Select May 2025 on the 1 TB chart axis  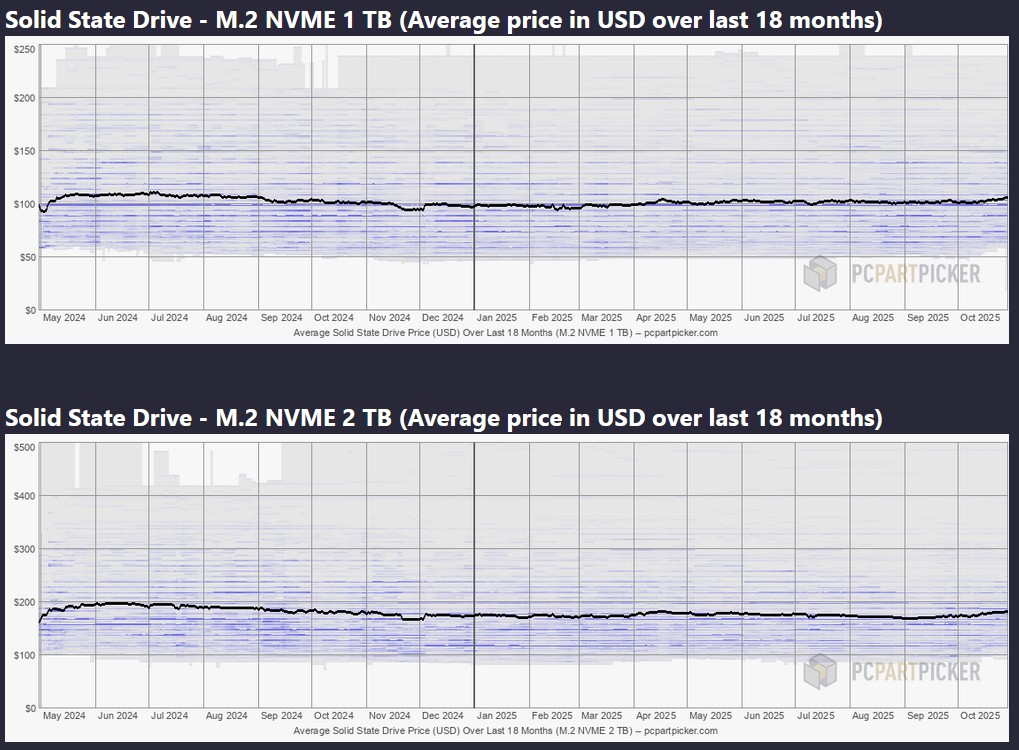pos(711,318)
